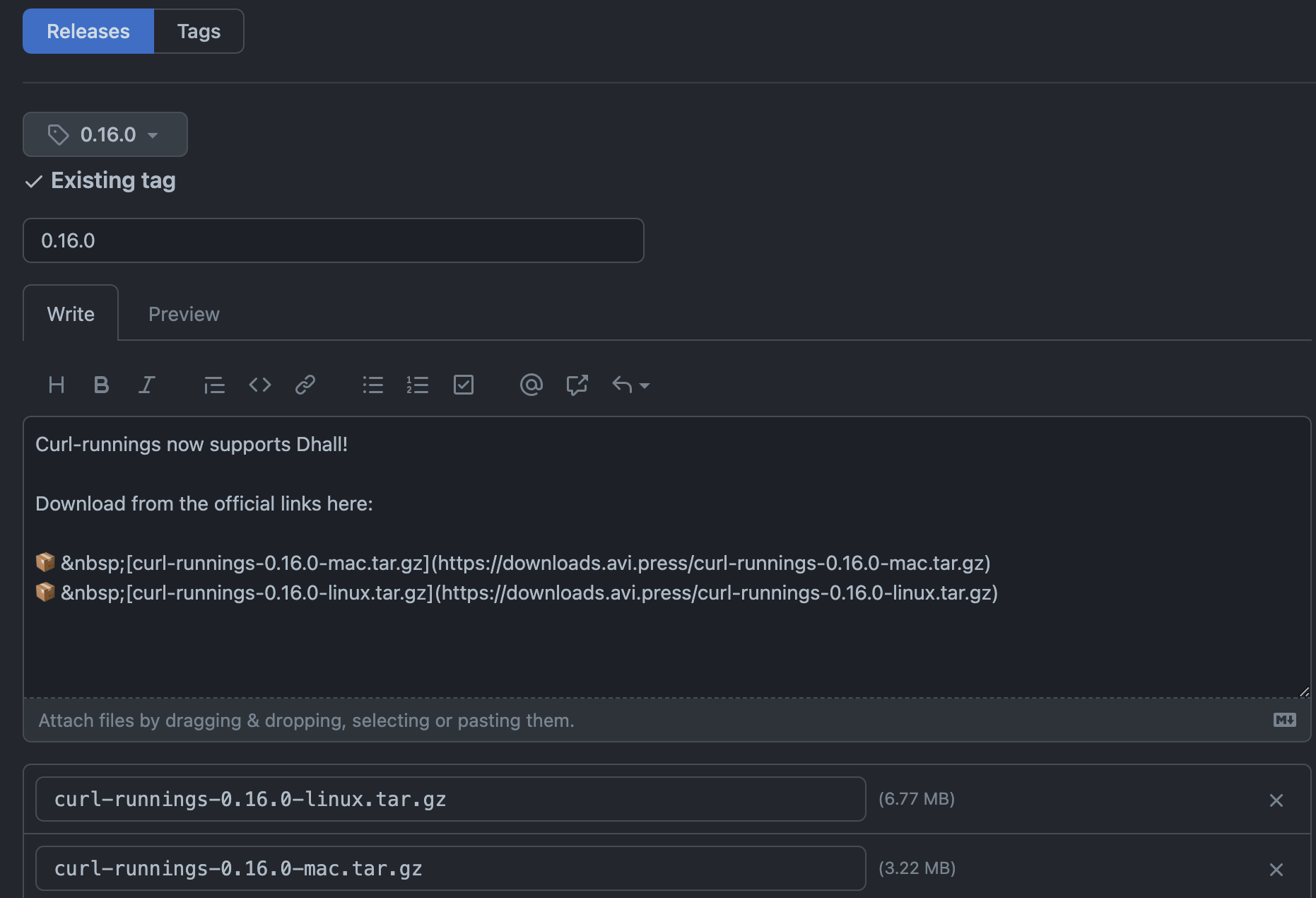The image size is (1316, 898).
Task: Insert a bulleted list
Action: point(372,385)
